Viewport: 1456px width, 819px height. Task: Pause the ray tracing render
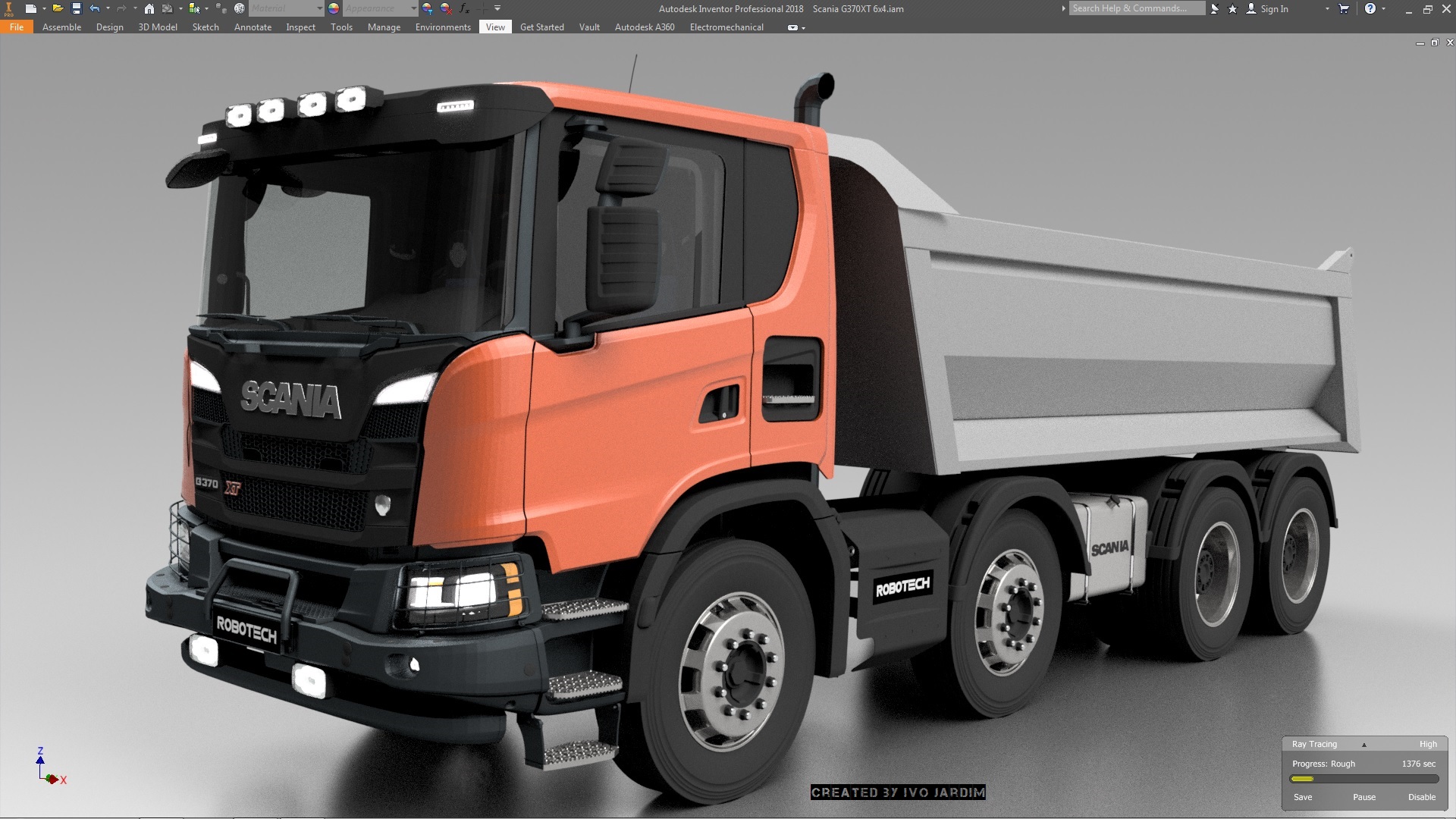click(x=1363, y=797)
